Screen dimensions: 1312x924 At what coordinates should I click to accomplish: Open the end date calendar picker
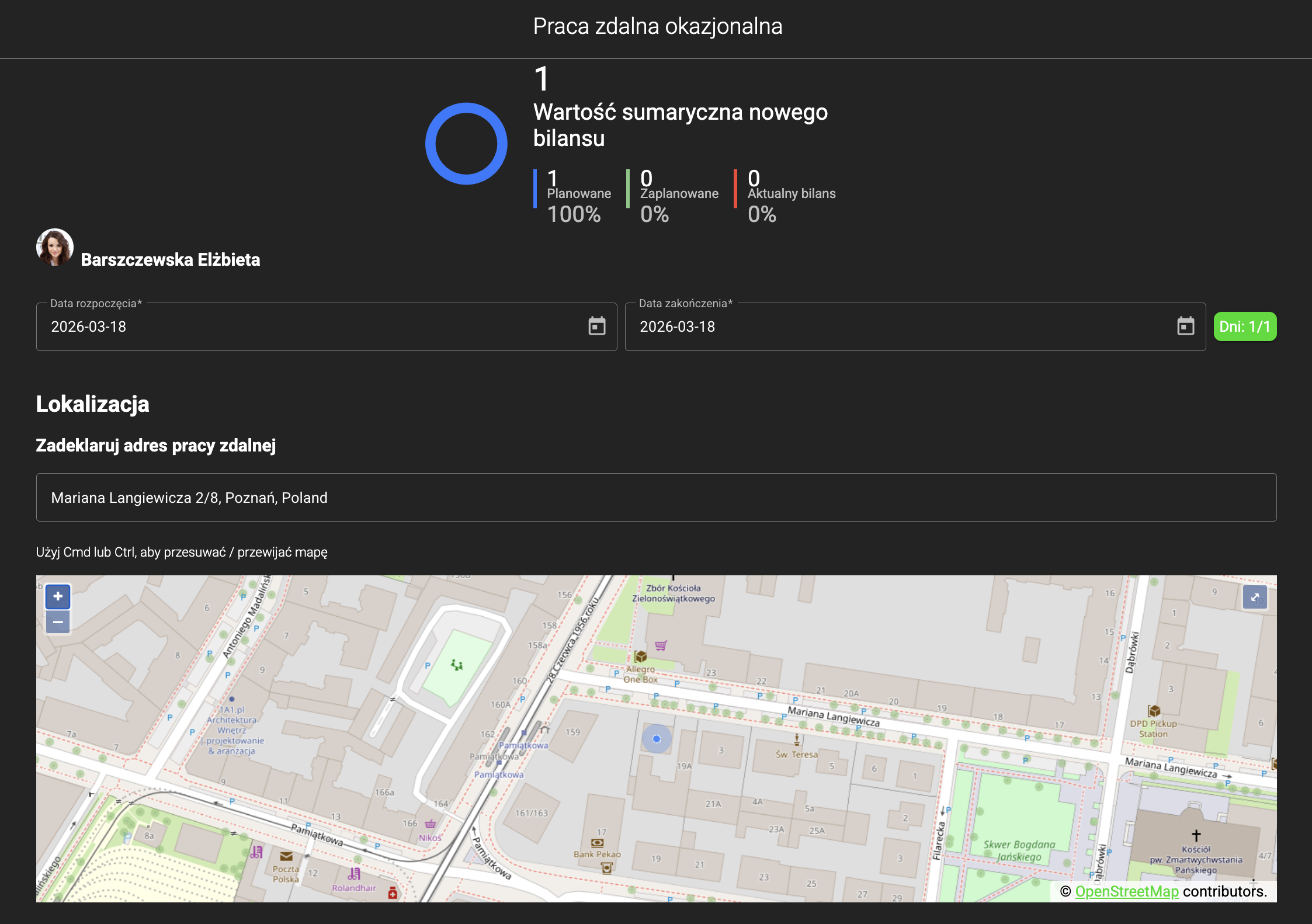pyautogui.click(x=1185, y=326)
